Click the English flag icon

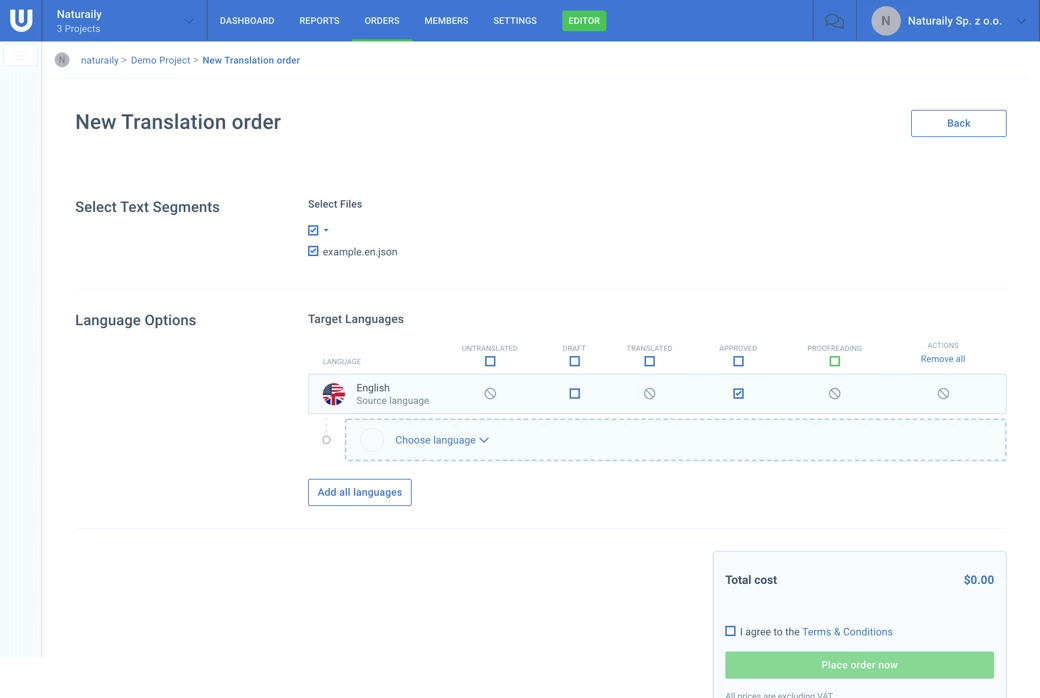coord(334,394)
